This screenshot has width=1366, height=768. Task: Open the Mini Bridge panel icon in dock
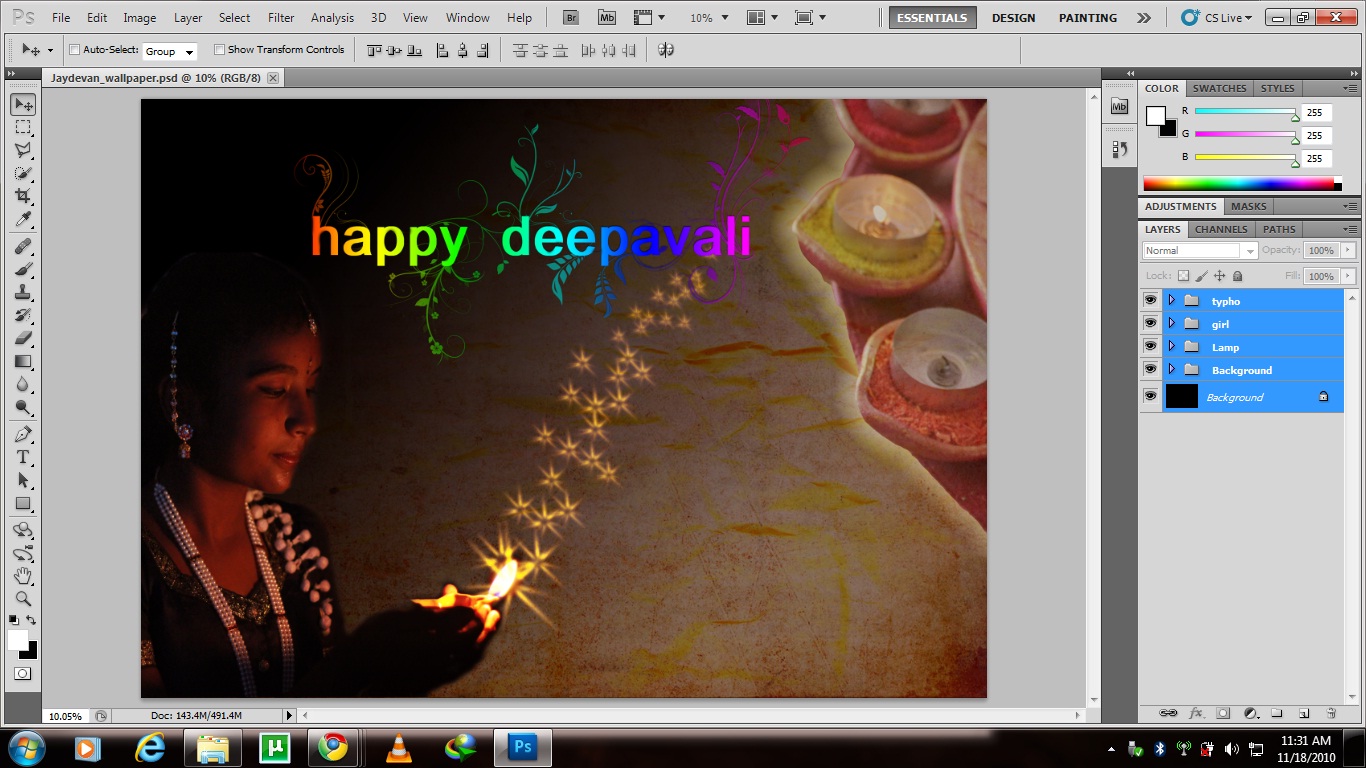(1120, 106)
